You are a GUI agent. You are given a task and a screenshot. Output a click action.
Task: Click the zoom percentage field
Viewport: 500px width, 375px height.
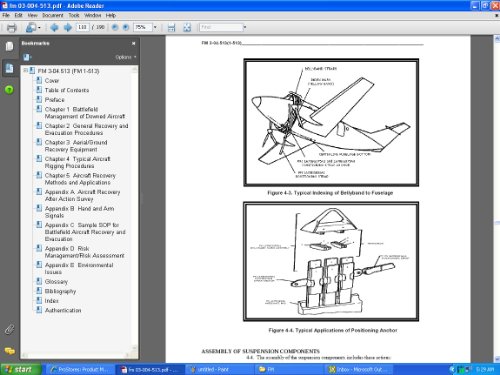pos(143,27)
